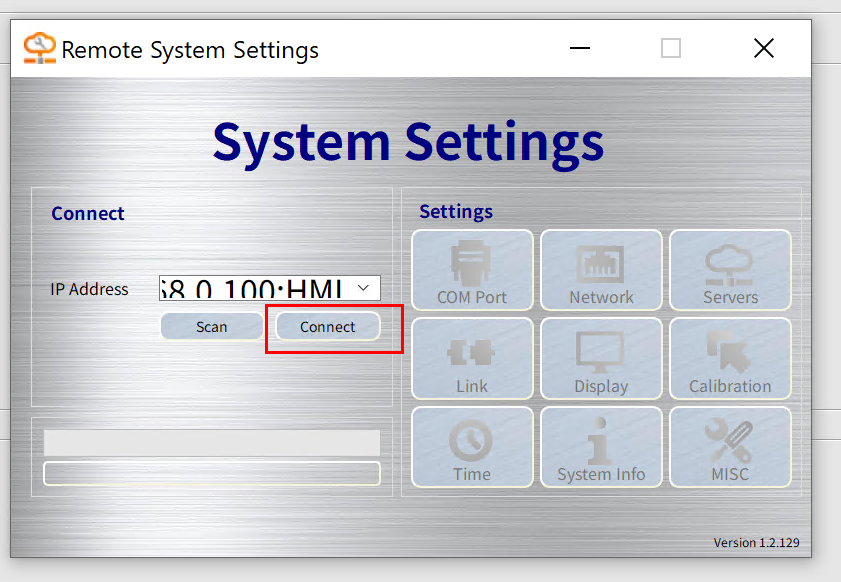
Task: Expand the IP Address dropdown arrow
Action: (x=364, y=288)
